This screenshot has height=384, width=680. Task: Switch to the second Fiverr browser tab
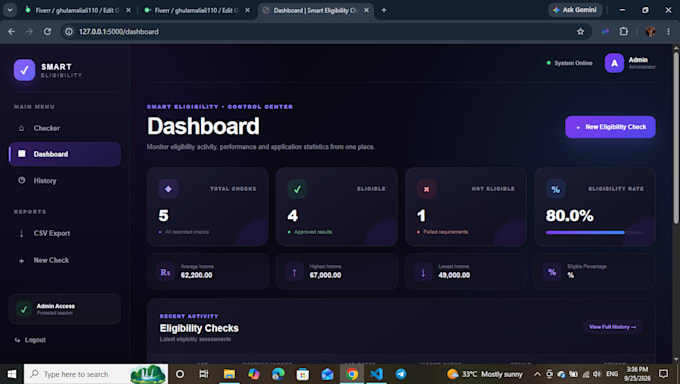[x=196, y=10]
